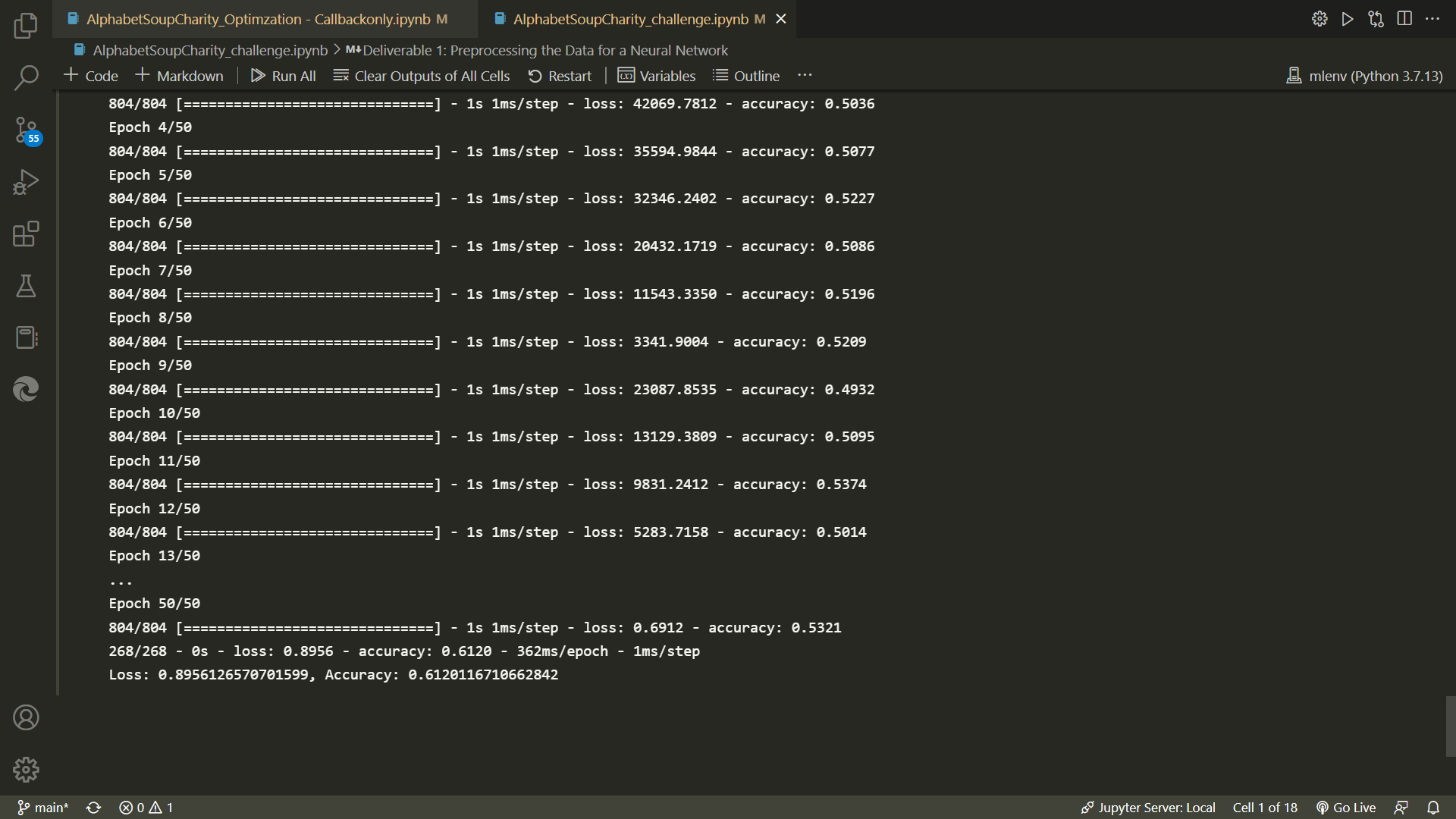Show the notebook Variables panel
This screenshot has height=819, width=1456.
tap(657, 75)
